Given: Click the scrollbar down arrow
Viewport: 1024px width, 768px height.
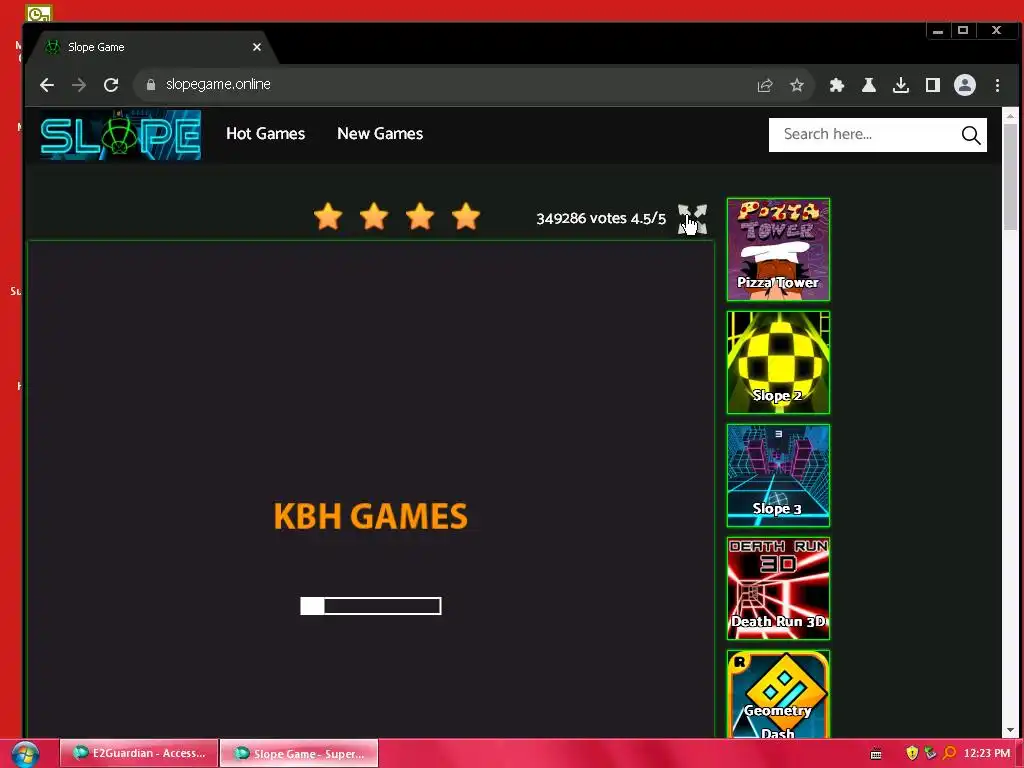Looking at the screenshot, I should (x=1010, y=730).
